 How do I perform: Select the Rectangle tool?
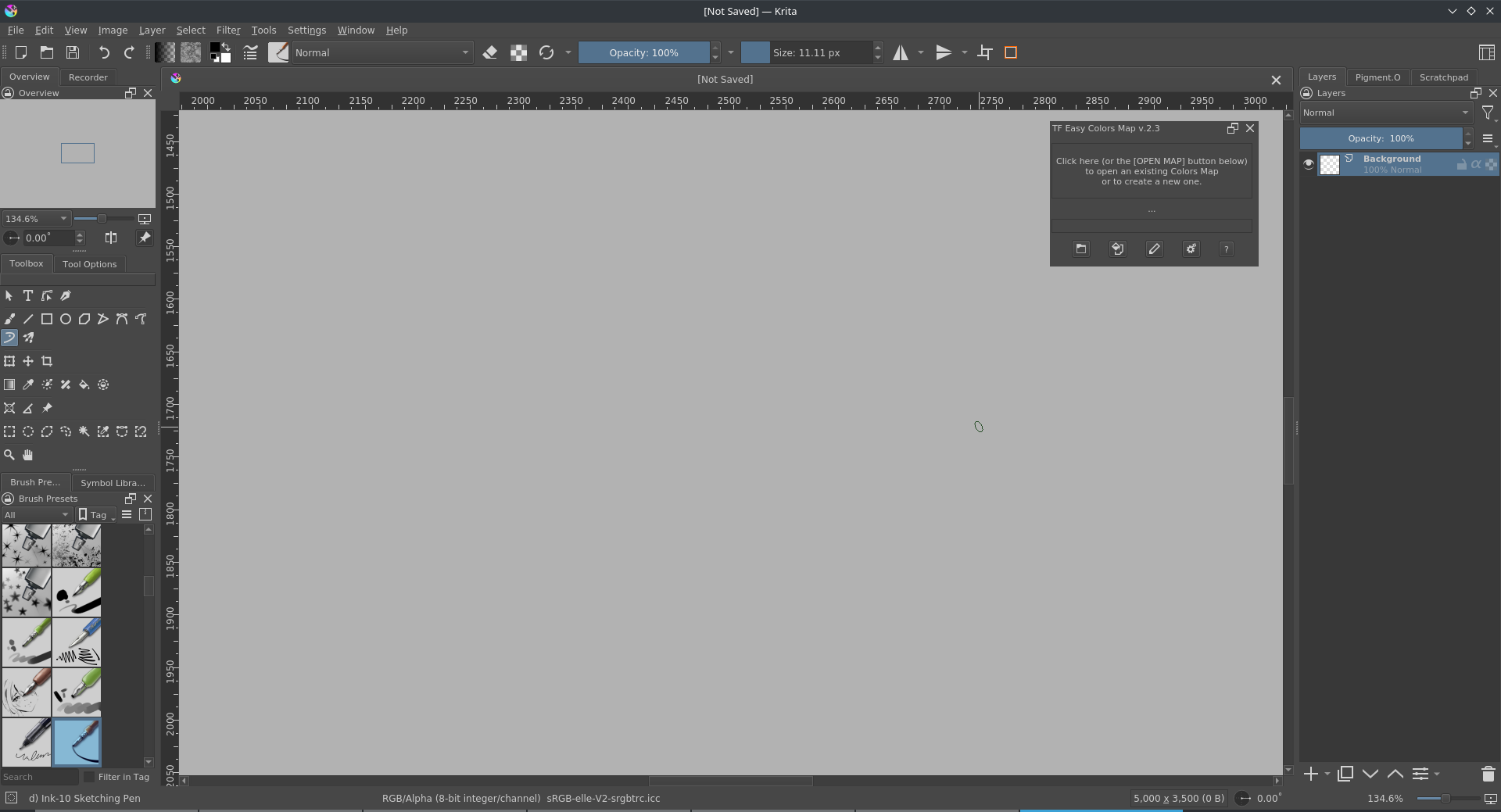click(x=47, y=319)
